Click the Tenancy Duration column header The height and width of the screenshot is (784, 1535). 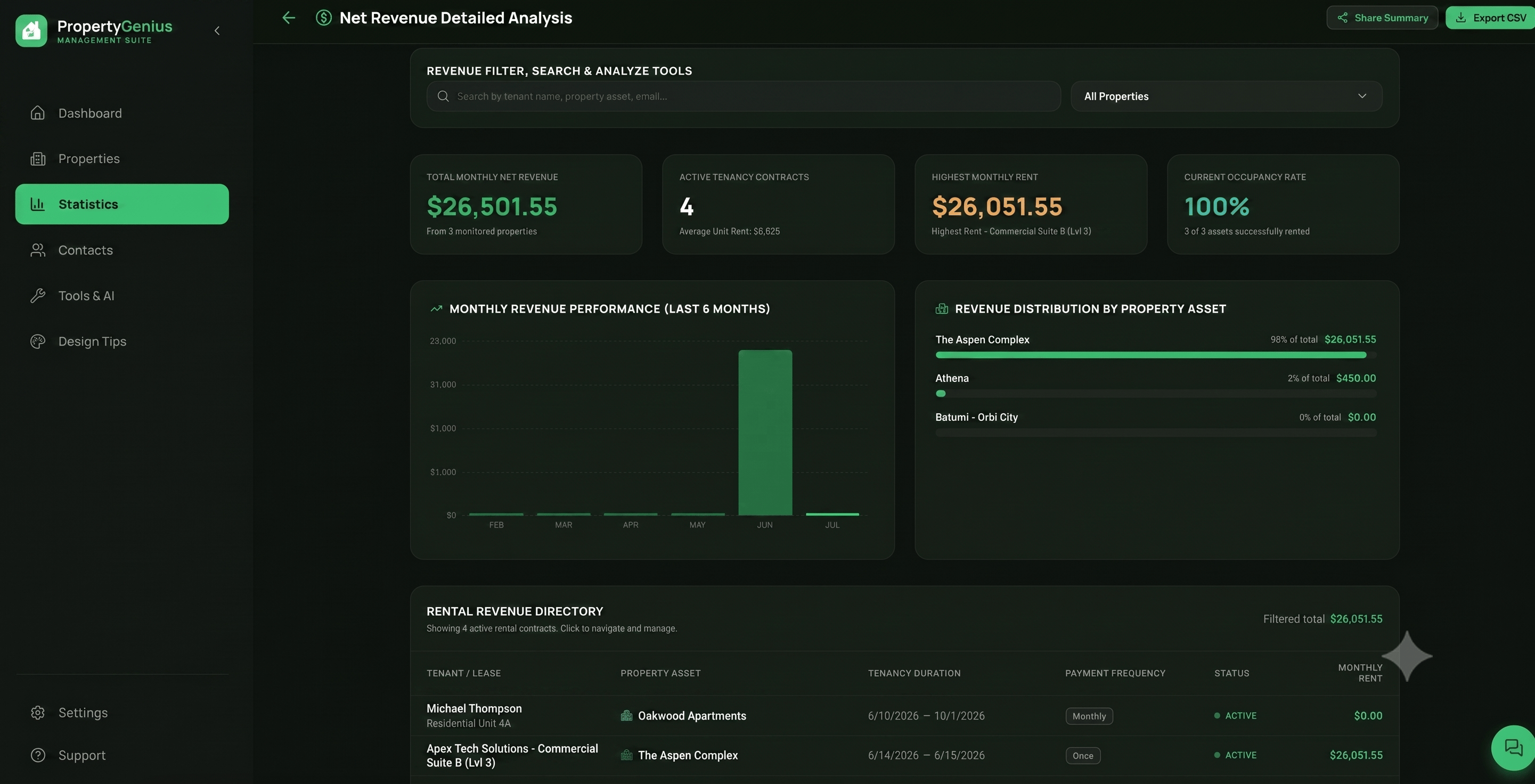click(914, 673)
